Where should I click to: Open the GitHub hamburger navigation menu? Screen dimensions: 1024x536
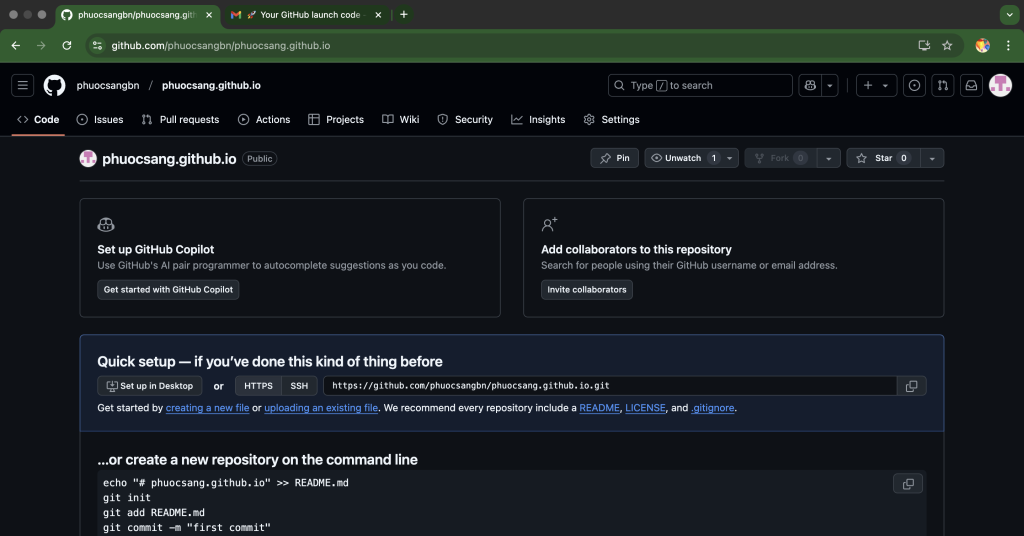[x=22, y=86]
